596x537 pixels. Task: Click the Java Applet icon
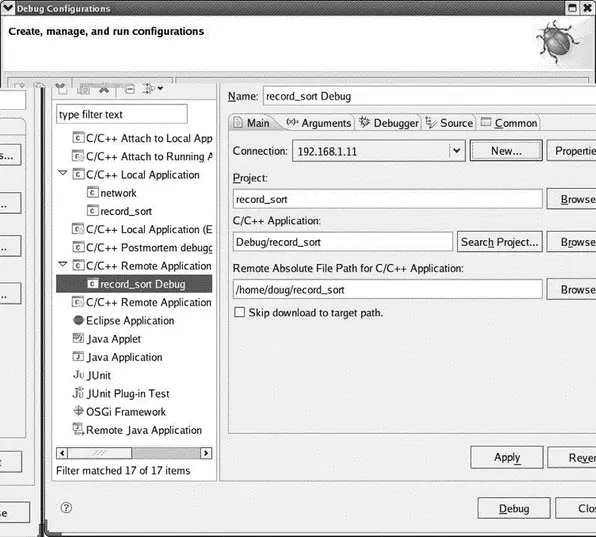[78, 338]
